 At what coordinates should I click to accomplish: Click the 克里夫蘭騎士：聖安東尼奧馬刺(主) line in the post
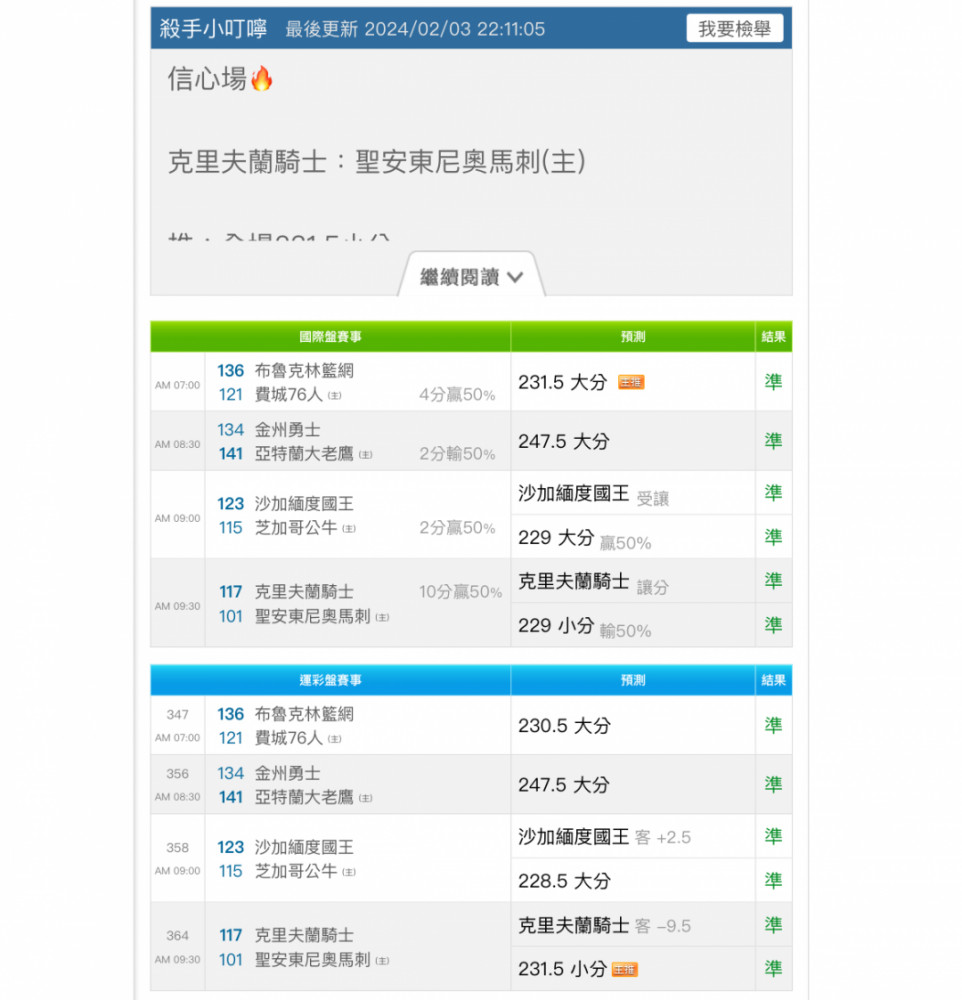tap(376, 161)
